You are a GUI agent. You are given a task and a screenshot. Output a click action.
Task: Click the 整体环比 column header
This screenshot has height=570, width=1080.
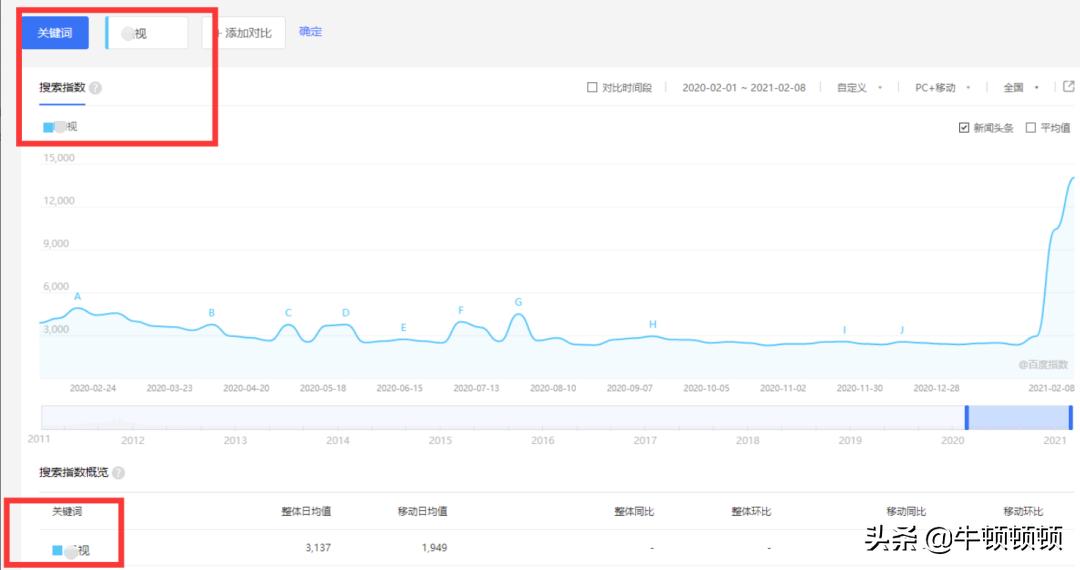tap(751, 511)
